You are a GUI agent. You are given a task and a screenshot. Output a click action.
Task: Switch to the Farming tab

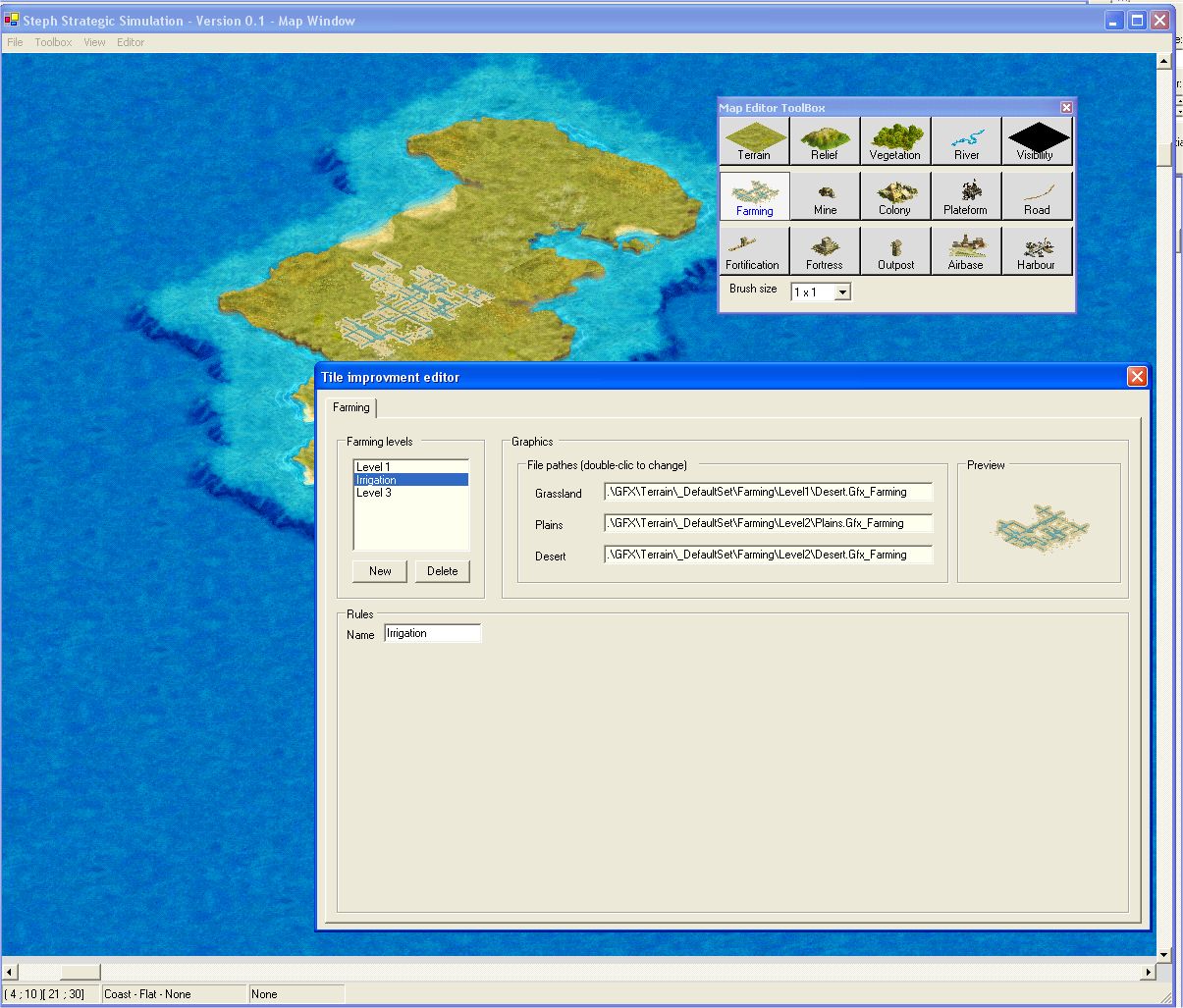pyautogui.click(x=351, y=407)
